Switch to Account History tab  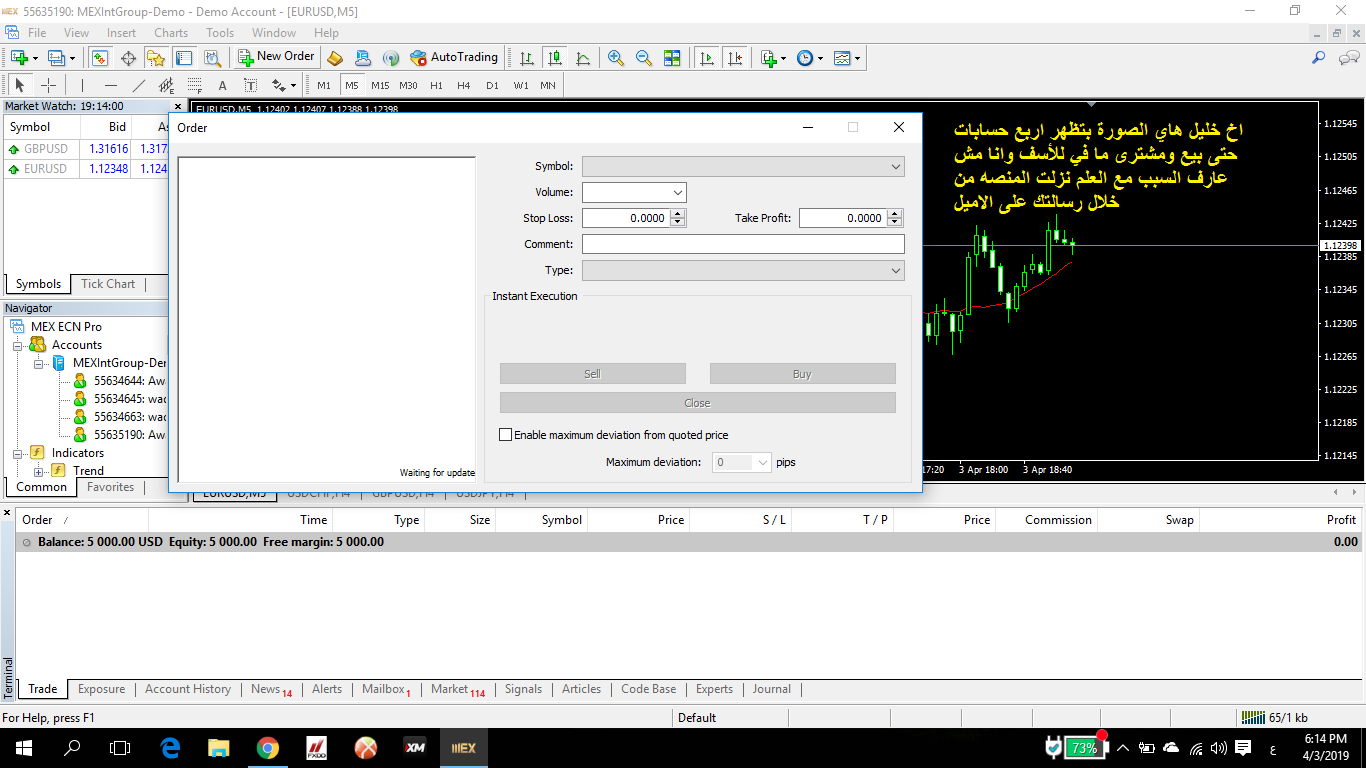click(187, 689)
